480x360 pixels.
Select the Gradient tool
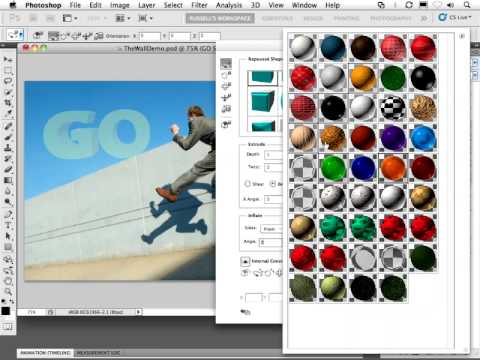(8, 180)
